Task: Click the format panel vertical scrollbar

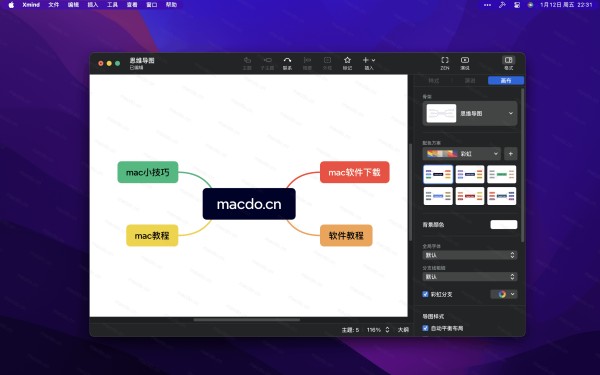Action: pos(523,165)
